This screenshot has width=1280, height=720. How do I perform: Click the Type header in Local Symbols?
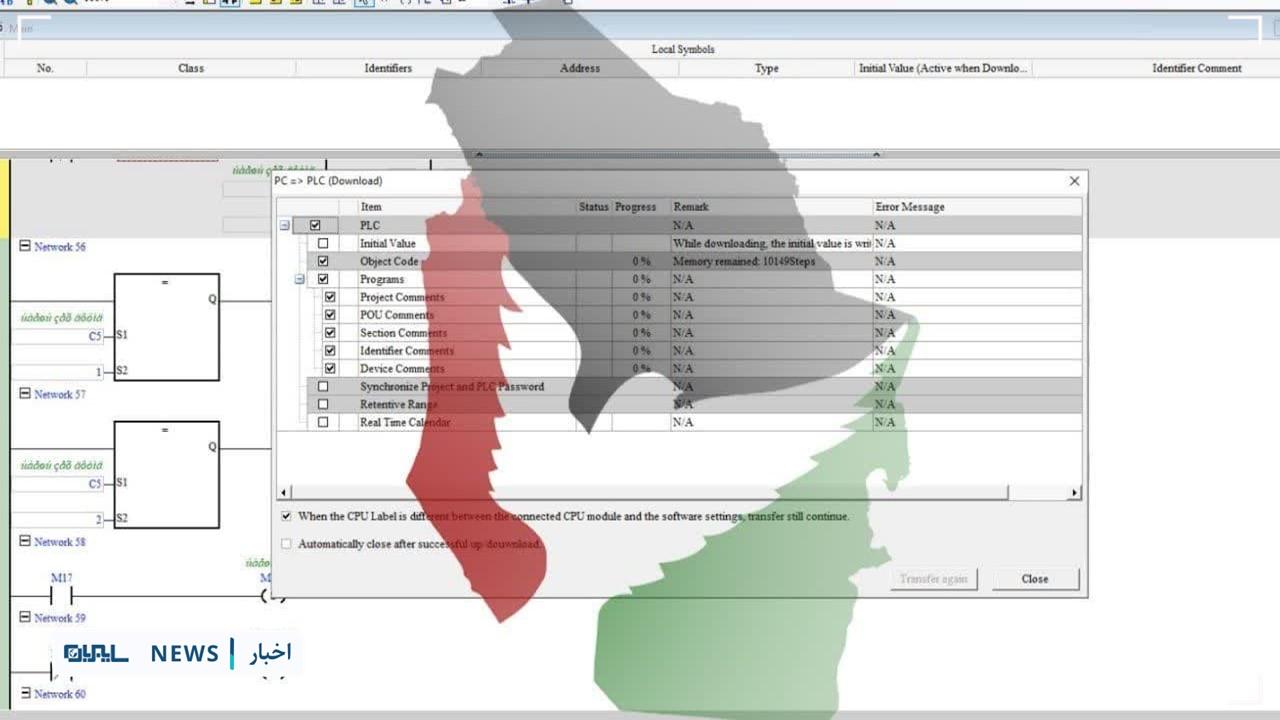click(x=767, y=68)
